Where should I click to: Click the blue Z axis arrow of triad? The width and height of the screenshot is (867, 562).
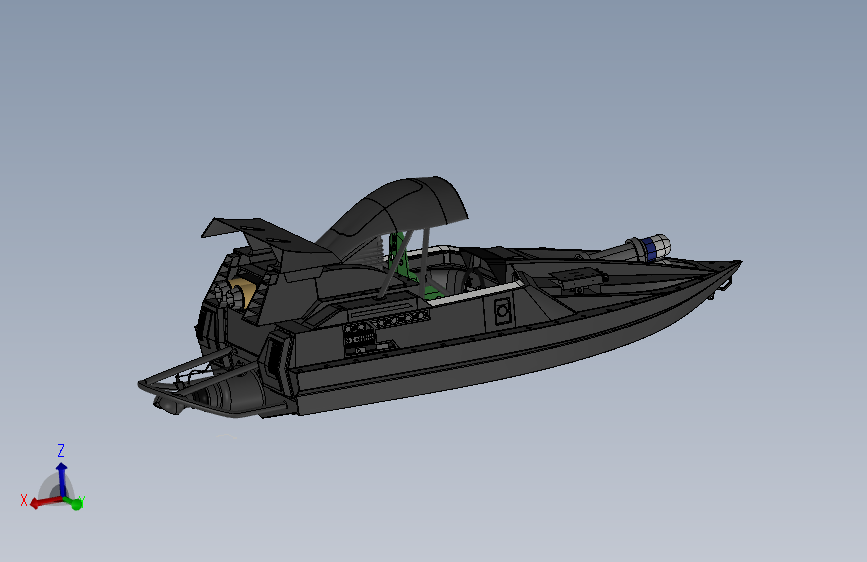coord(61,480)
